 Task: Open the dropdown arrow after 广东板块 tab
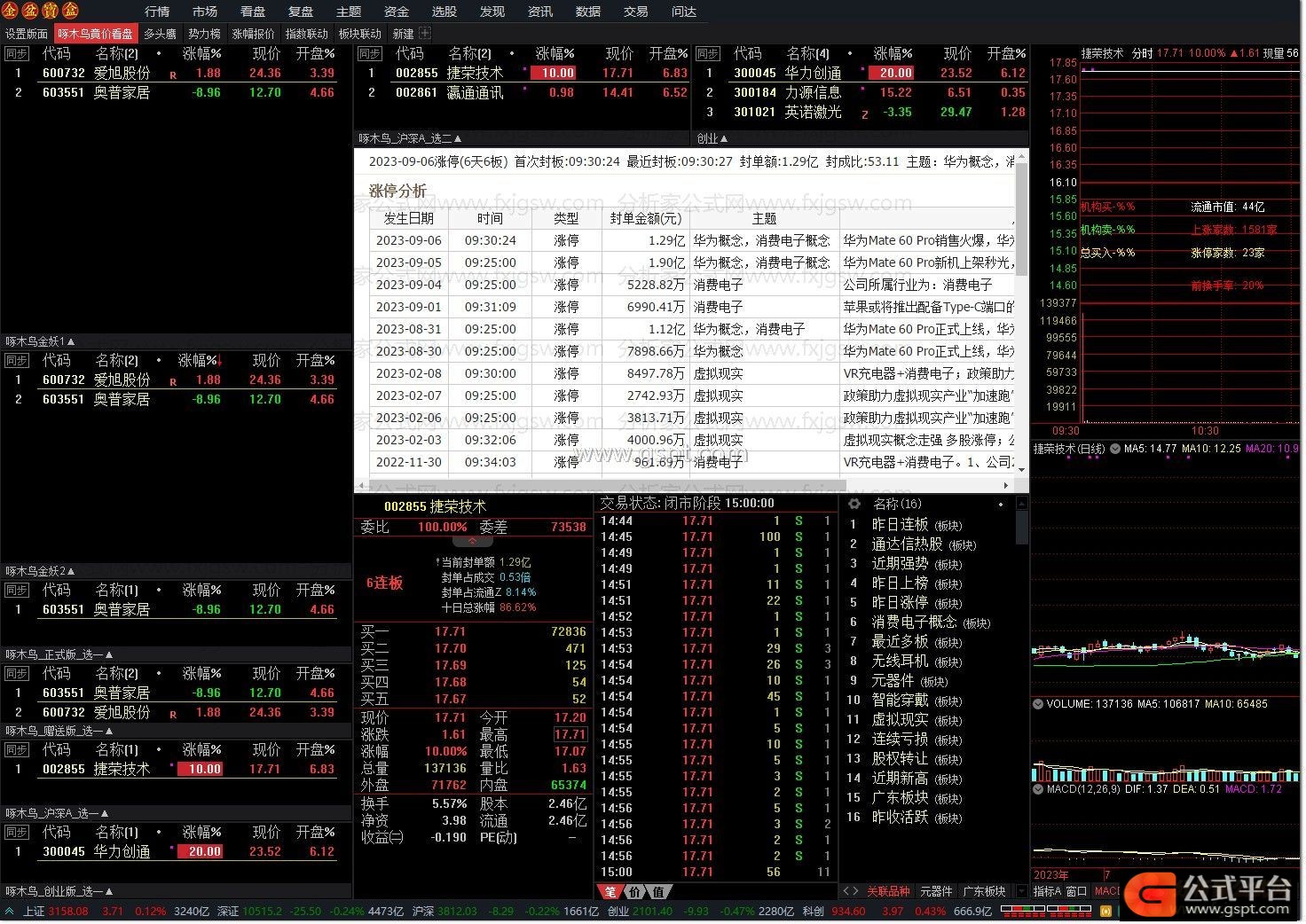(x=1020, y=891)
